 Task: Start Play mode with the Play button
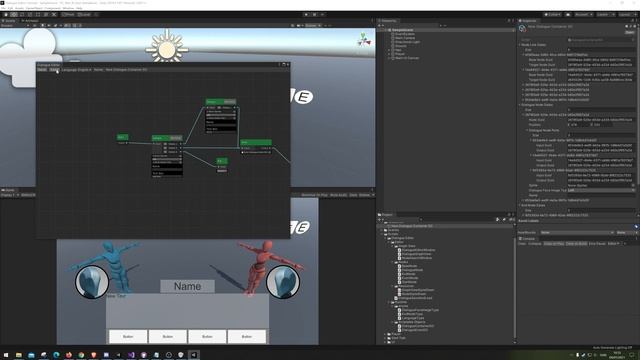(x=306, y=14)
